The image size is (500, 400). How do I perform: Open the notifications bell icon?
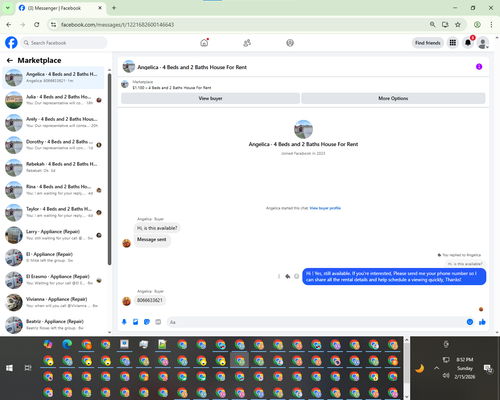pyautogui.click(x=468, y=43)
